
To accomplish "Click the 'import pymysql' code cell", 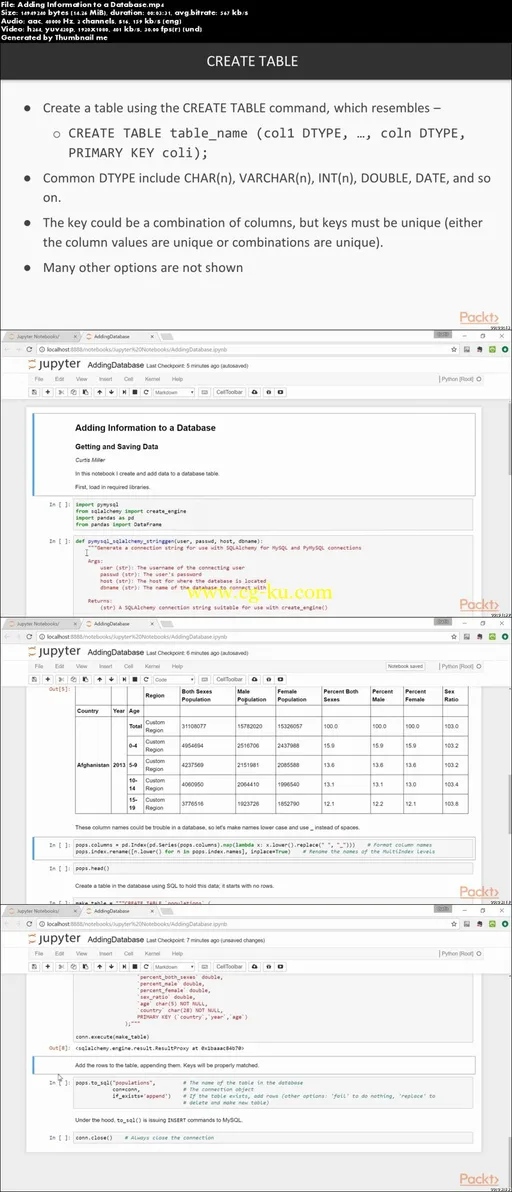I will tap(272, 513).
